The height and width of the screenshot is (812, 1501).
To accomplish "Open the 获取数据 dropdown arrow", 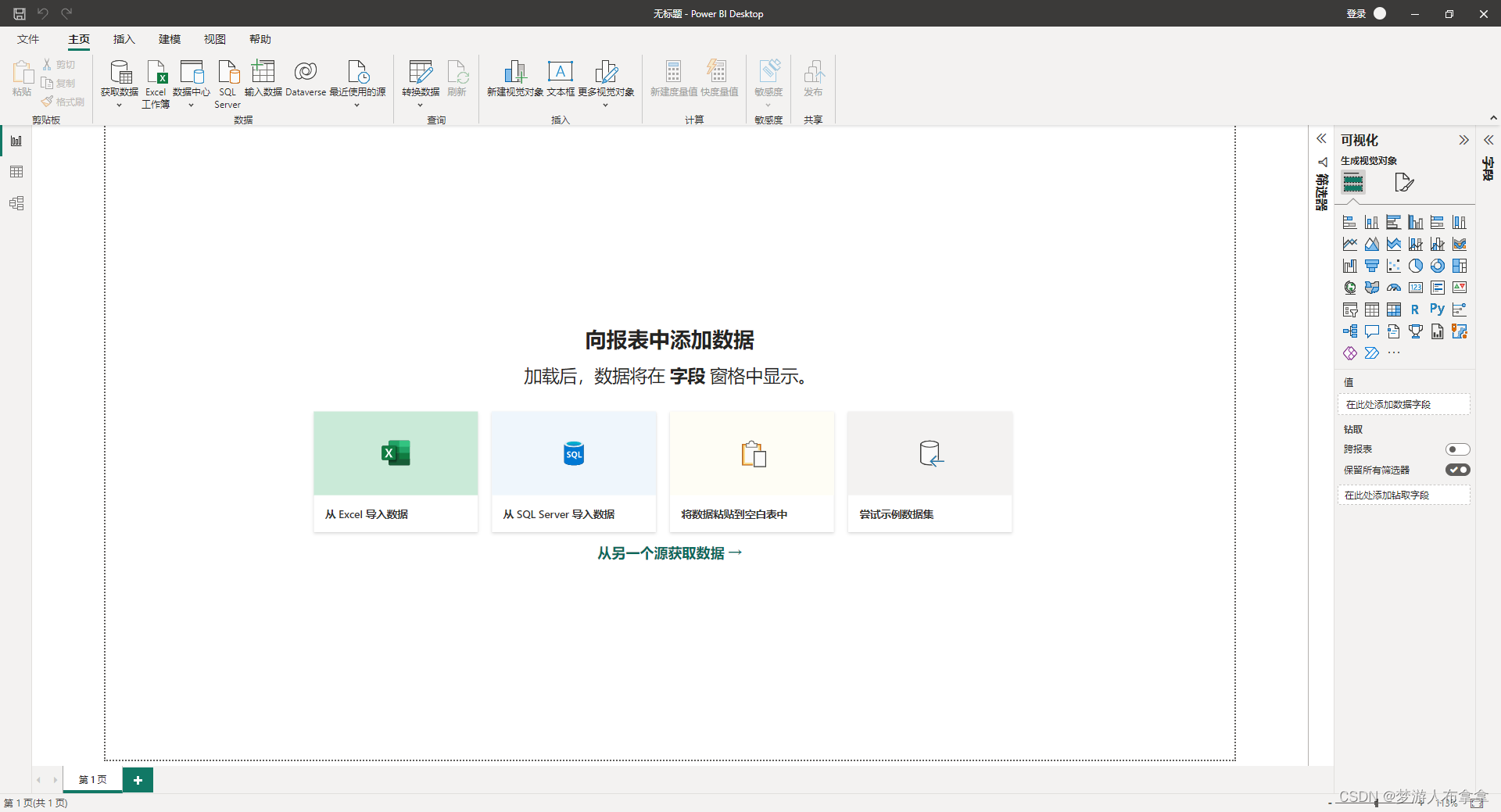I will [x=120, y=105].
